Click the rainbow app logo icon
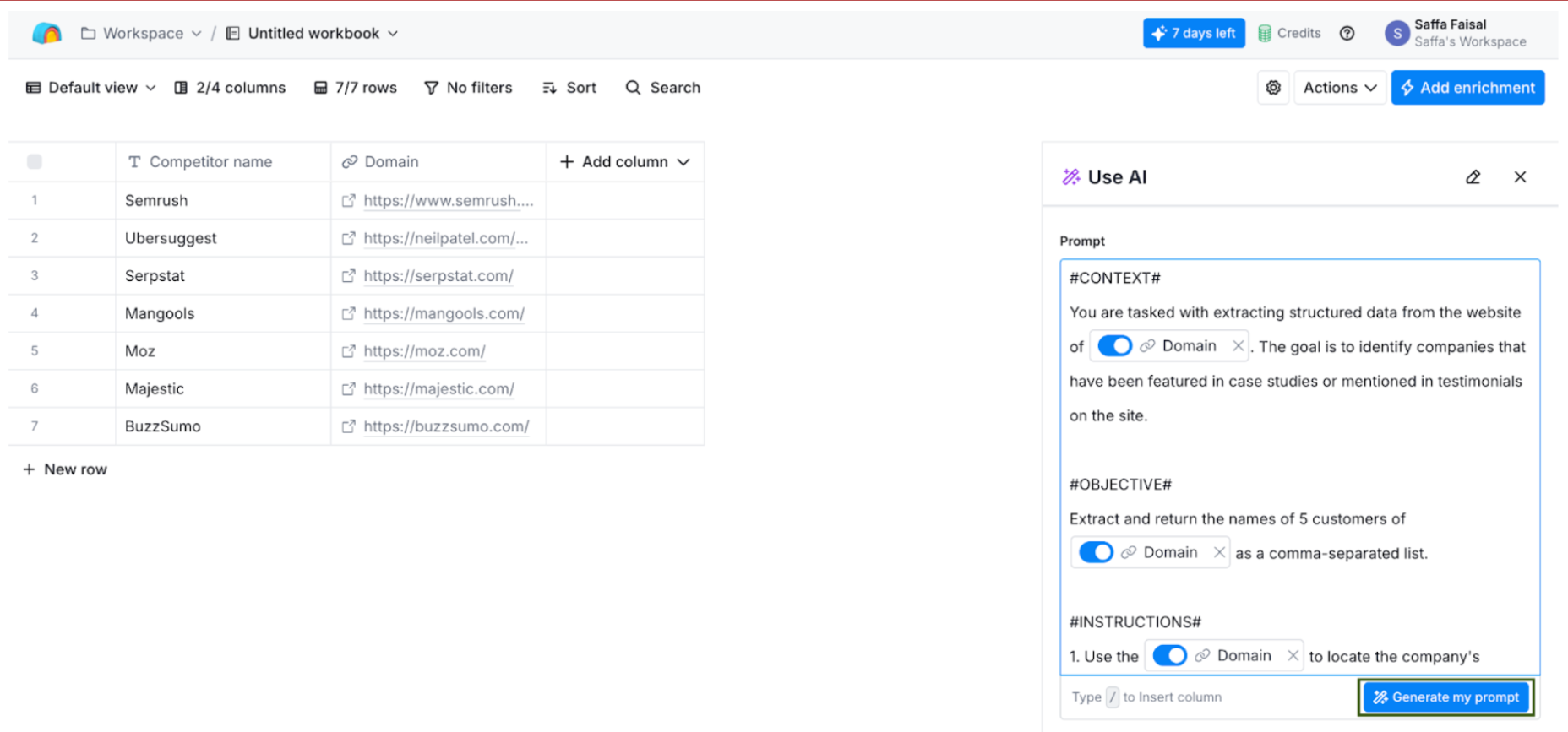 (x=46, y=34)
